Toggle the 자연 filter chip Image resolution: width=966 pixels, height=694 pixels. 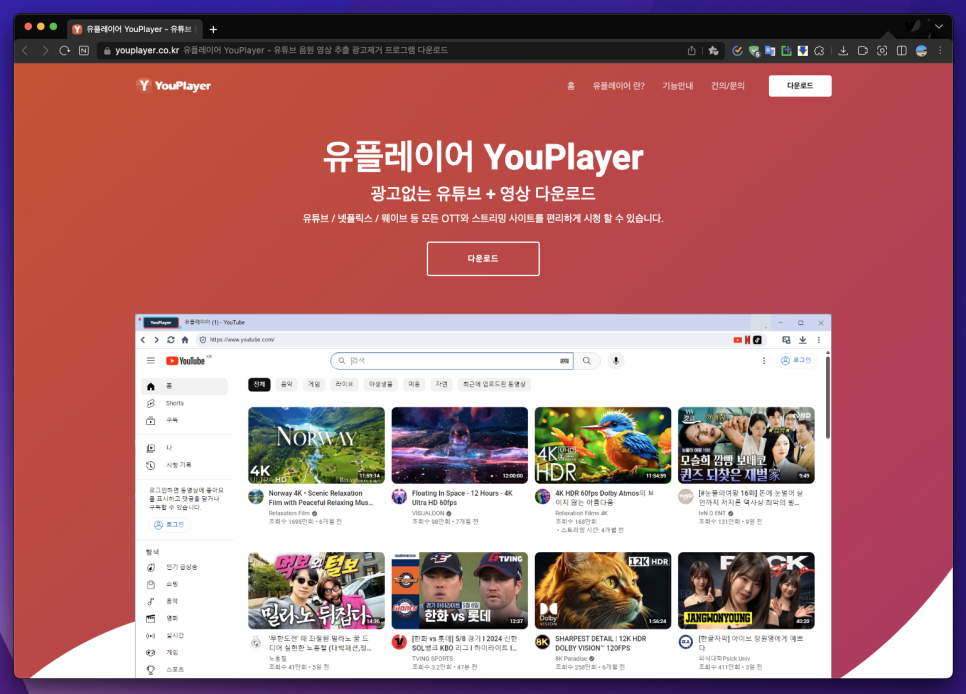click(x=442, y=383)
